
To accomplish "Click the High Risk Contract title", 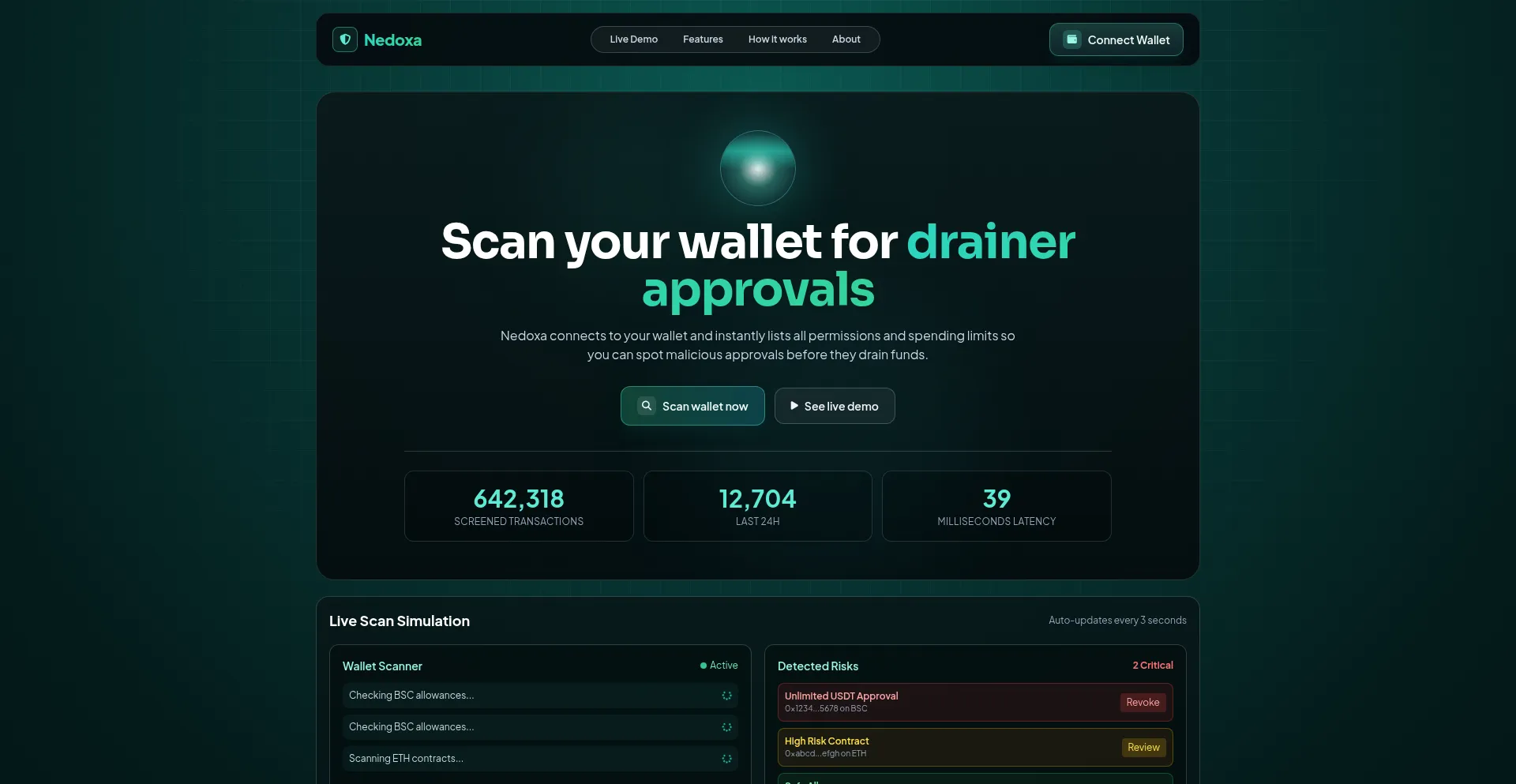I will pos(827,741).
